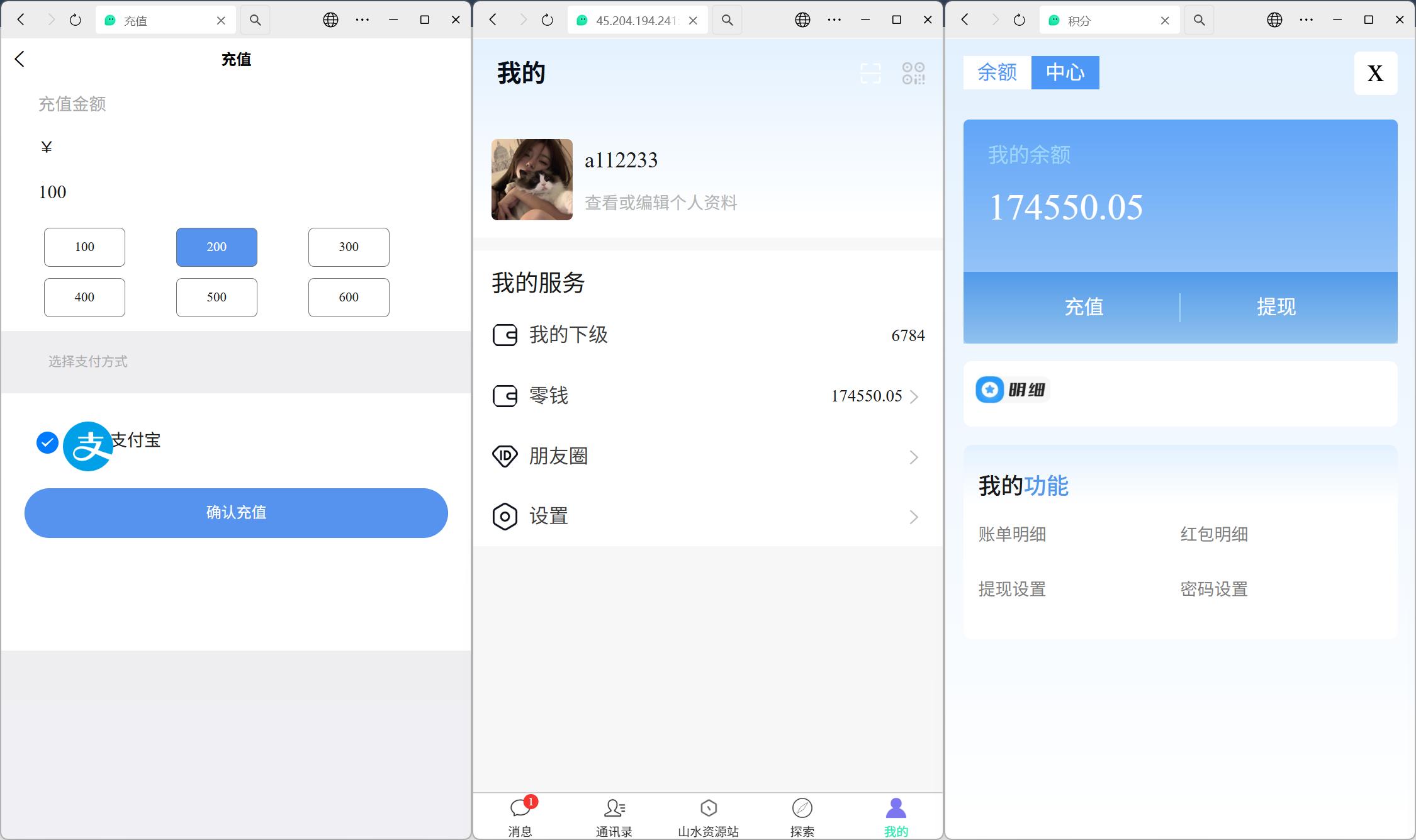Click the 174550.05 balance amount in card
The height and width of the screenshot is (840, 1416).
tap(1065, 207)
